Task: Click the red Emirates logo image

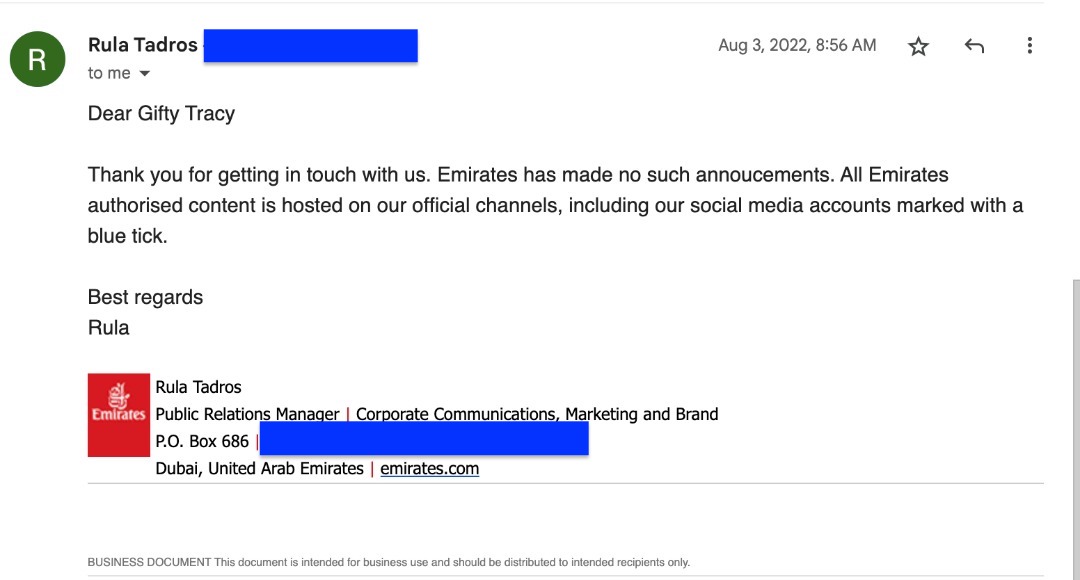Action: [x=118, y=415]
